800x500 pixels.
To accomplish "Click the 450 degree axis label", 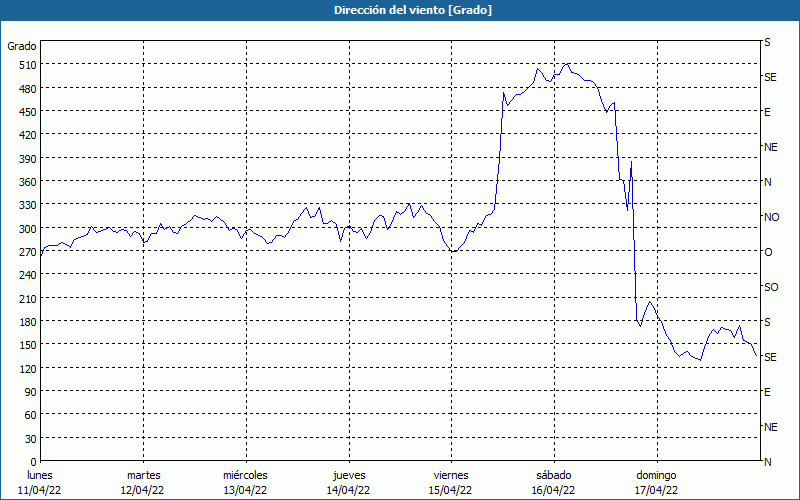I will point(29,112).
